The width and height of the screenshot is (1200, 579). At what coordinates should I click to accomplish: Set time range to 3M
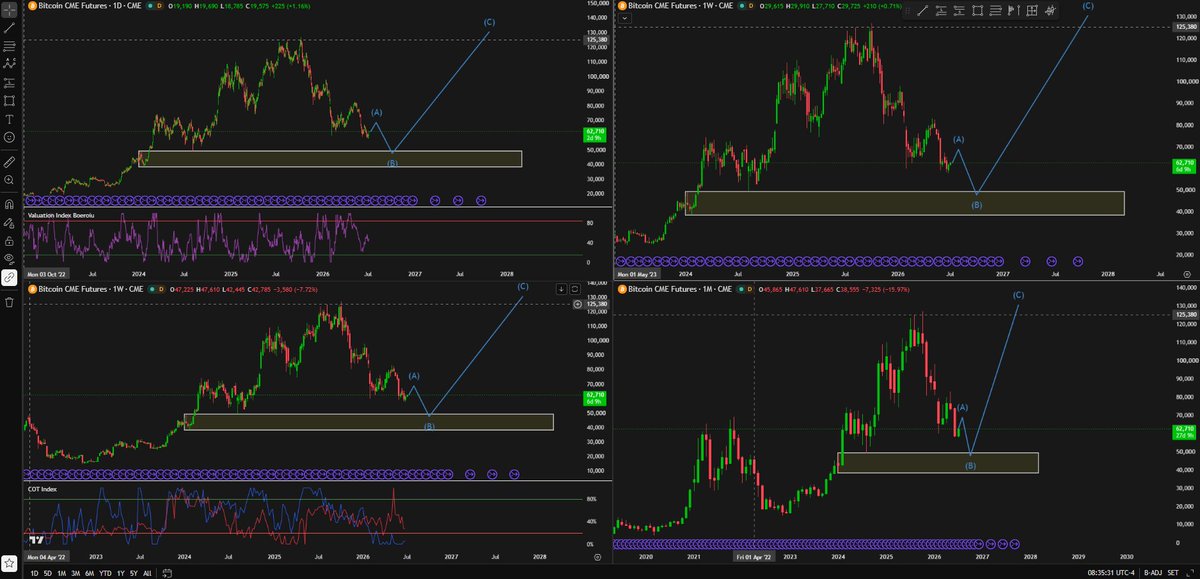(x=76, y=573)
